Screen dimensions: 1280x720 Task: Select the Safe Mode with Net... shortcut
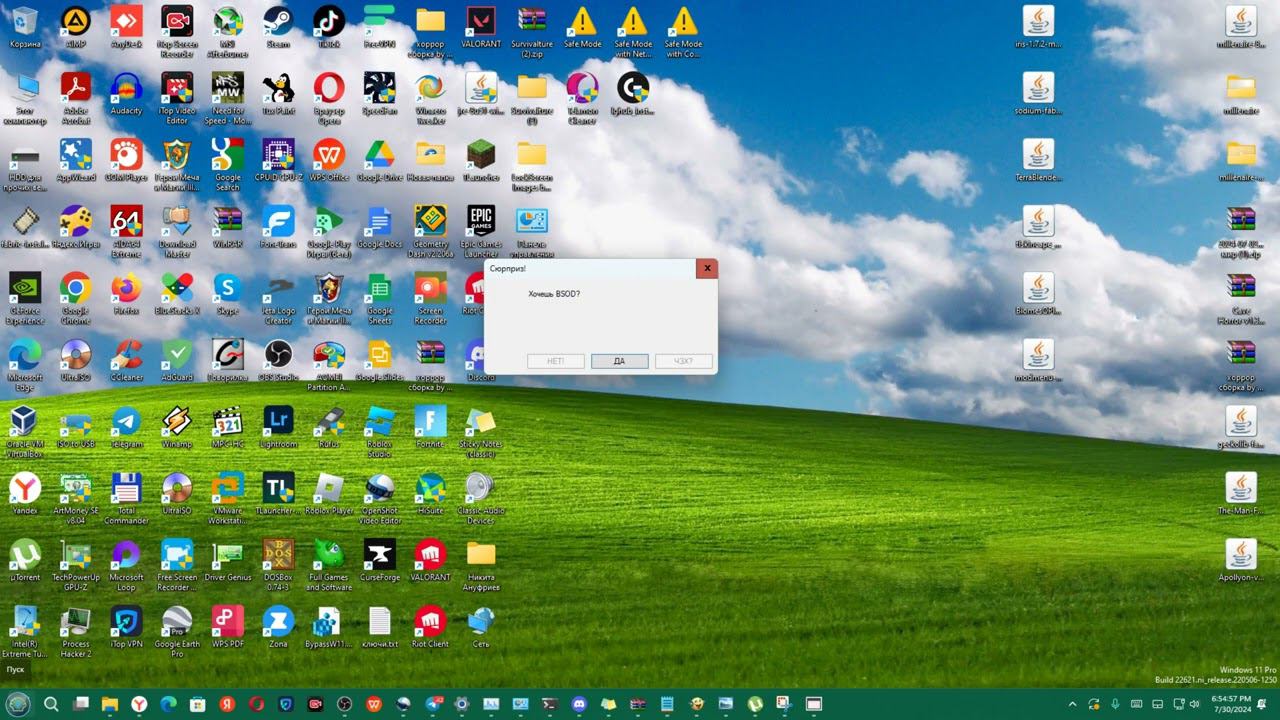(x=633, y=32)
